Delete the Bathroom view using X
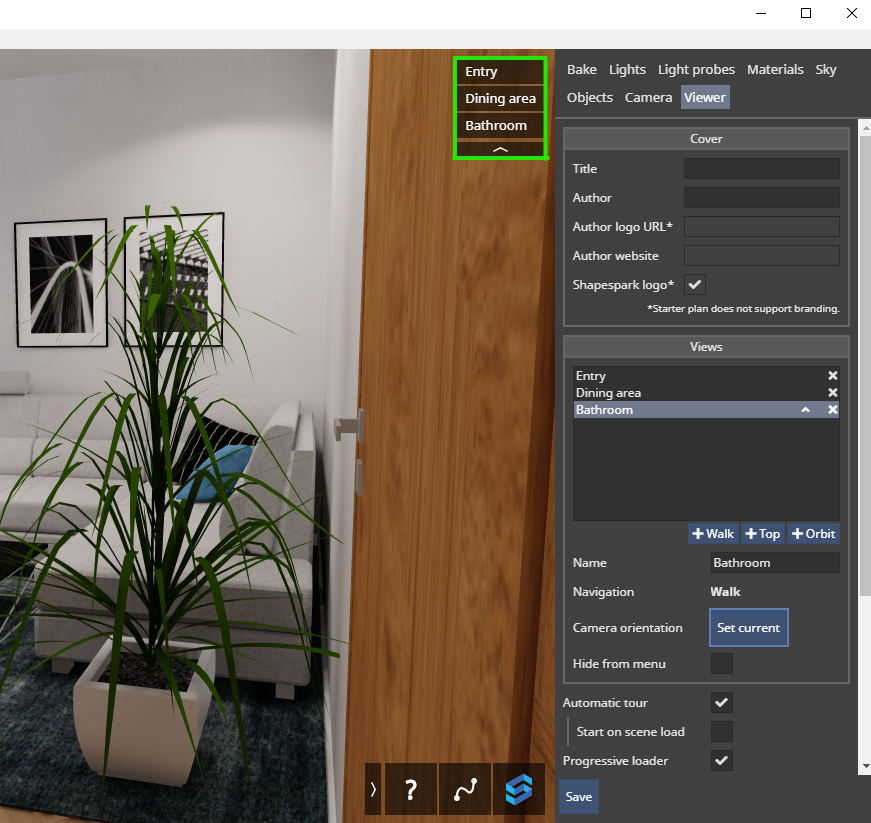This screenshot has height=823, width=871. click(x=832, y=410)
